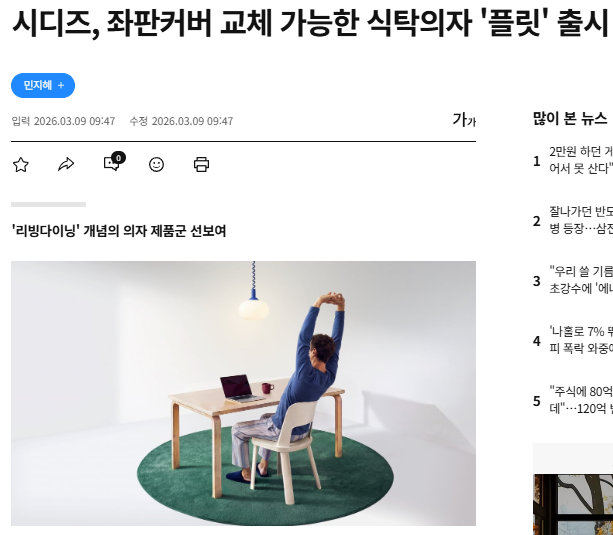Follow reporter 민지혜 with plus button
Screen dimensions: 613x535
(43, 85)
